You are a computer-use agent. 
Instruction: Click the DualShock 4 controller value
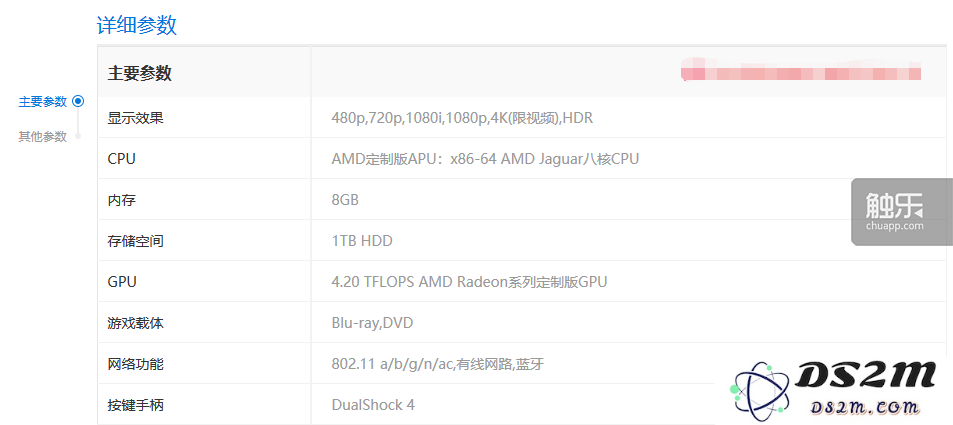click(x=373, y=405)
